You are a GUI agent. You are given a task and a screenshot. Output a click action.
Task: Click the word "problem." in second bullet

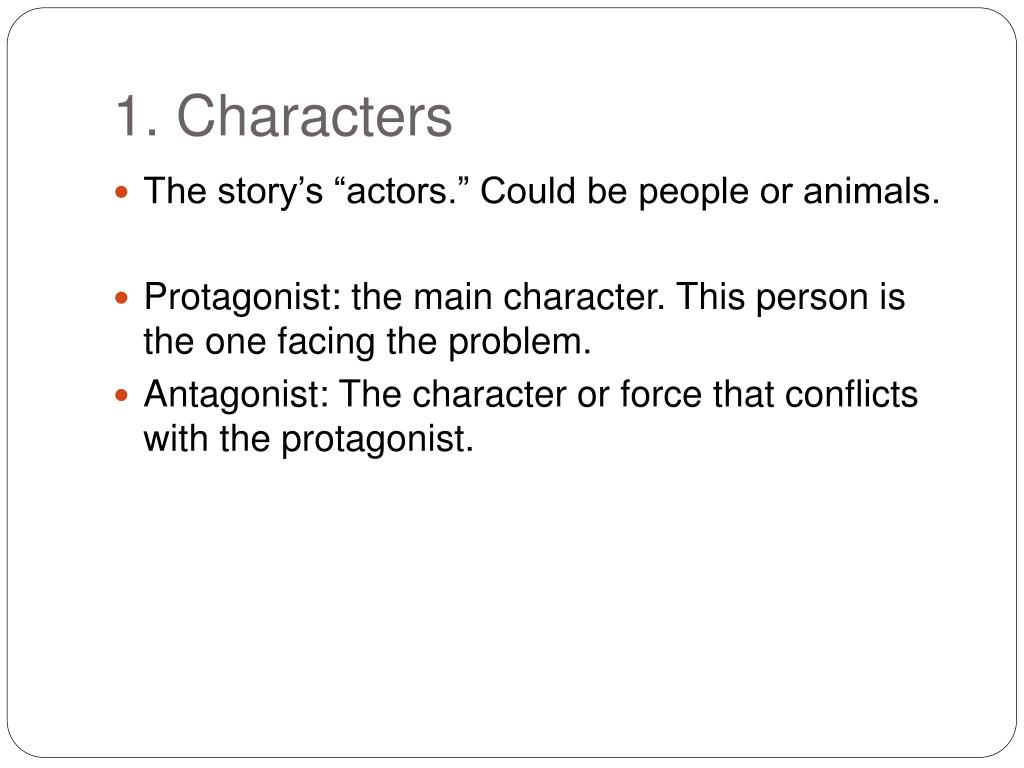tap(519, 342)
